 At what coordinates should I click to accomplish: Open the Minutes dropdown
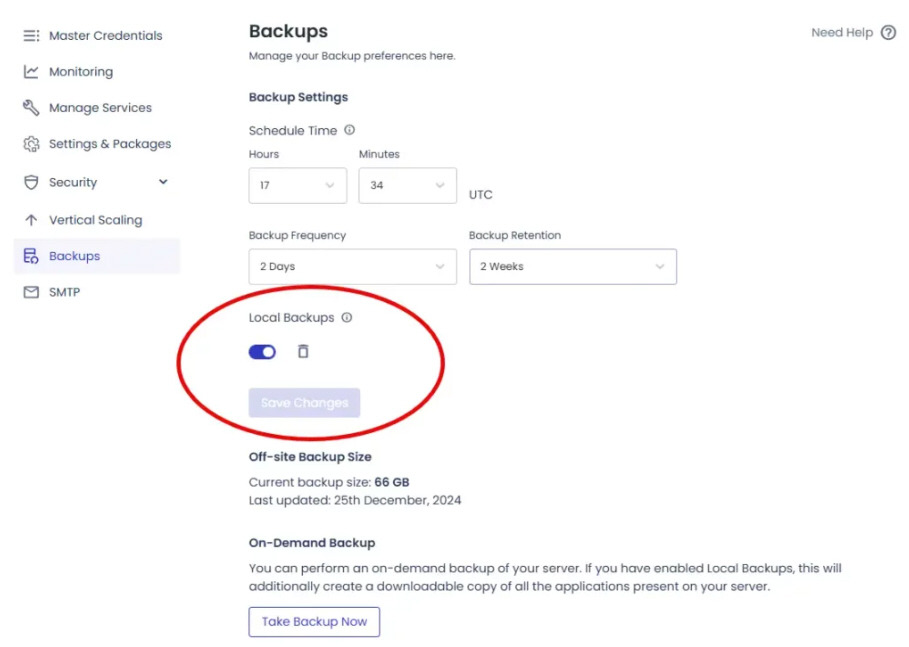point(407,186)
